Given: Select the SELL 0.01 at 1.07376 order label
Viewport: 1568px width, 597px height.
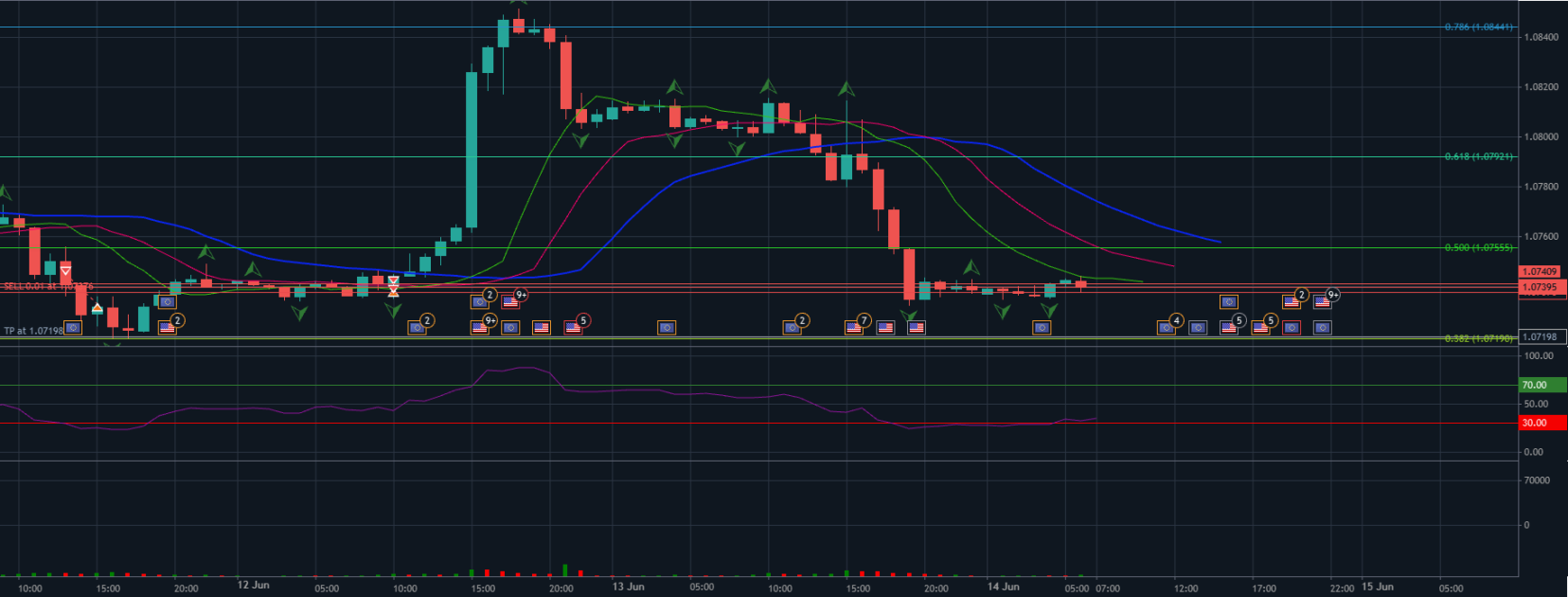Looking at the screenshot, I should (x=48, y=286).
